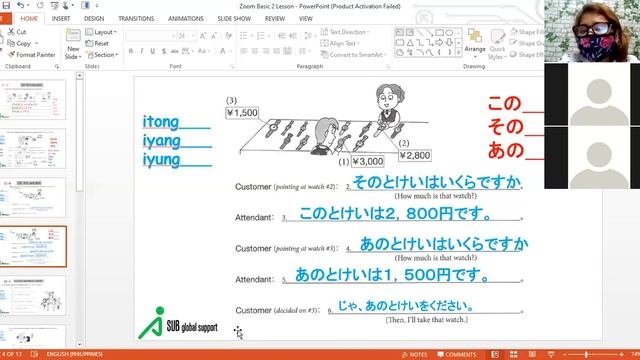
Task: Click the Copy icon
Action: (x=11, y=43)
